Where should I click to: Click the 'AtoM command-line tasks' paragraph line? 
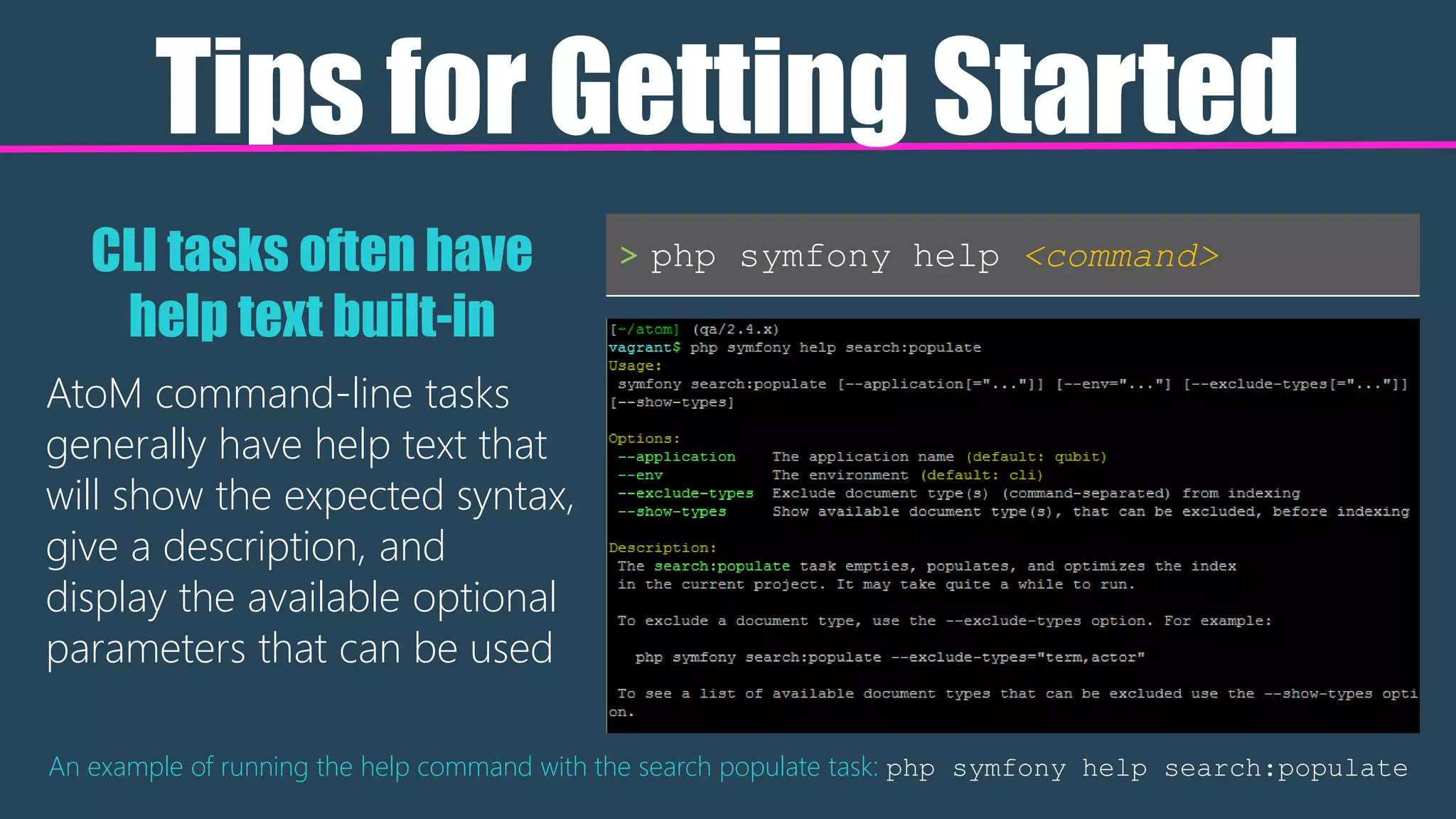point(278,394)
